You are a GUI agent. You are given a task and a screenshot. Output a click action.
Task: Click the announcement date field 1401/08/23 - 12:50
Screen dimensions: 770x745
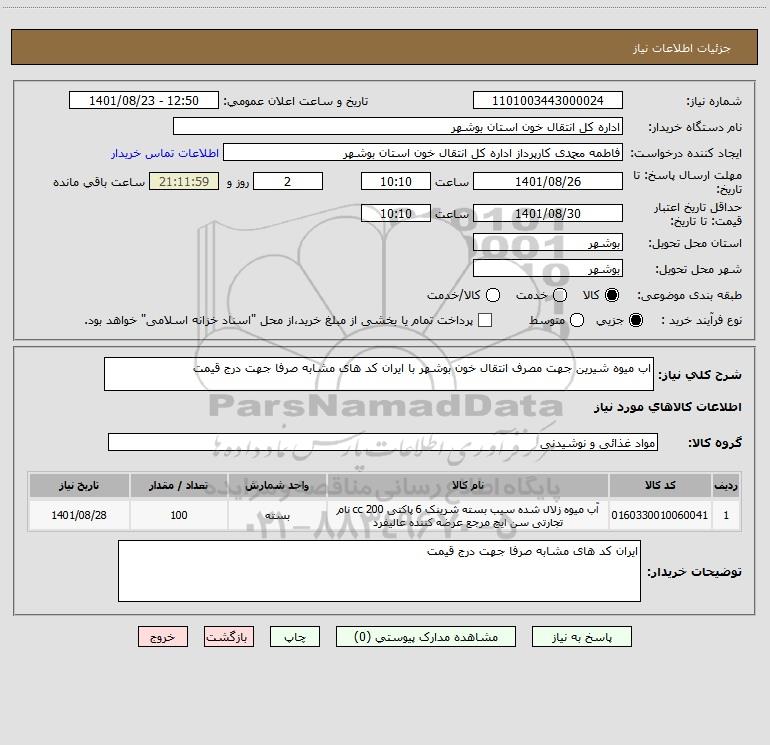(x=143, y=101)
